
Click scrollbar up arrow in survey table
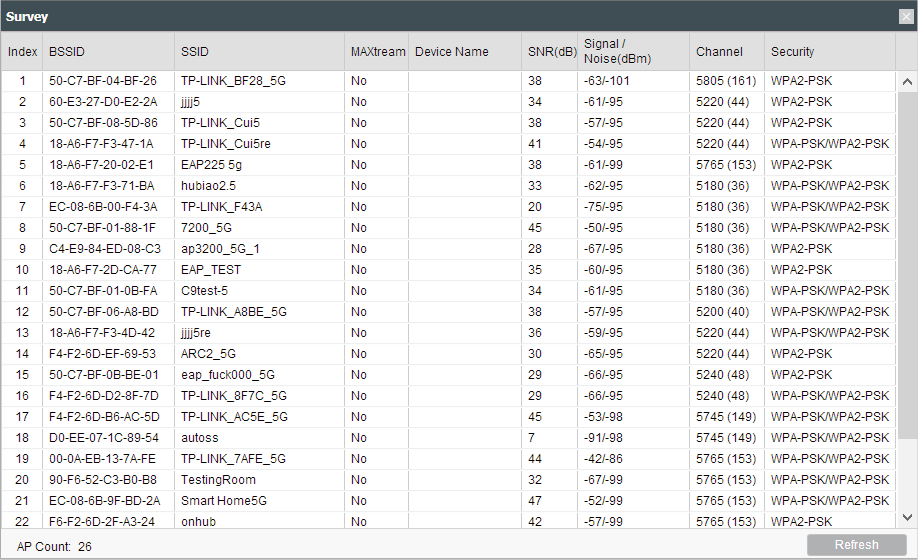[907, 81]
